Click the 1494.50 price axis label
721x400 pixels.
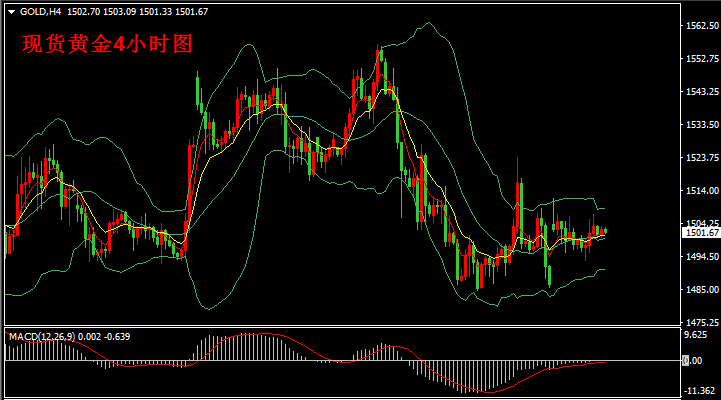pos(702,257)
